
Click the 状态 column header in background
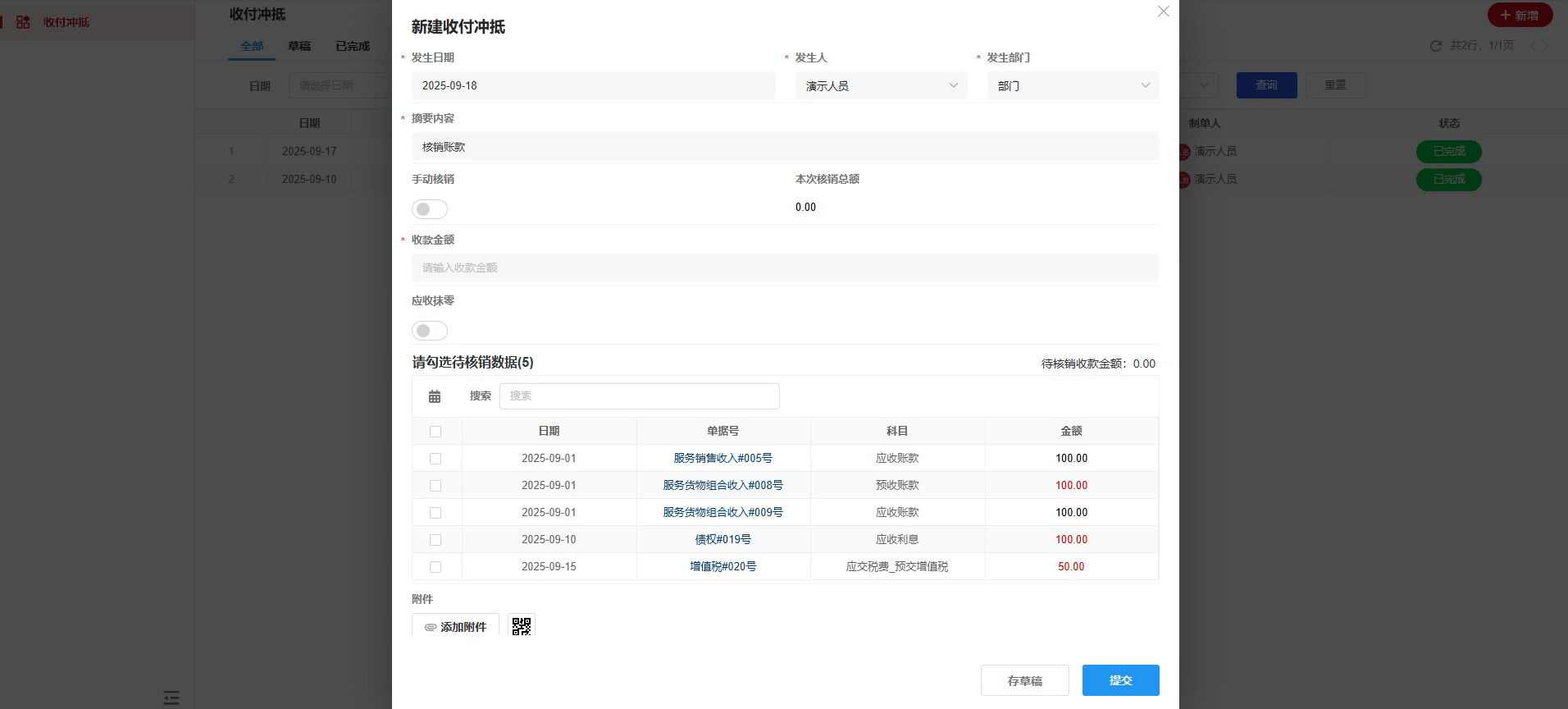click(x=1448, y=123)
